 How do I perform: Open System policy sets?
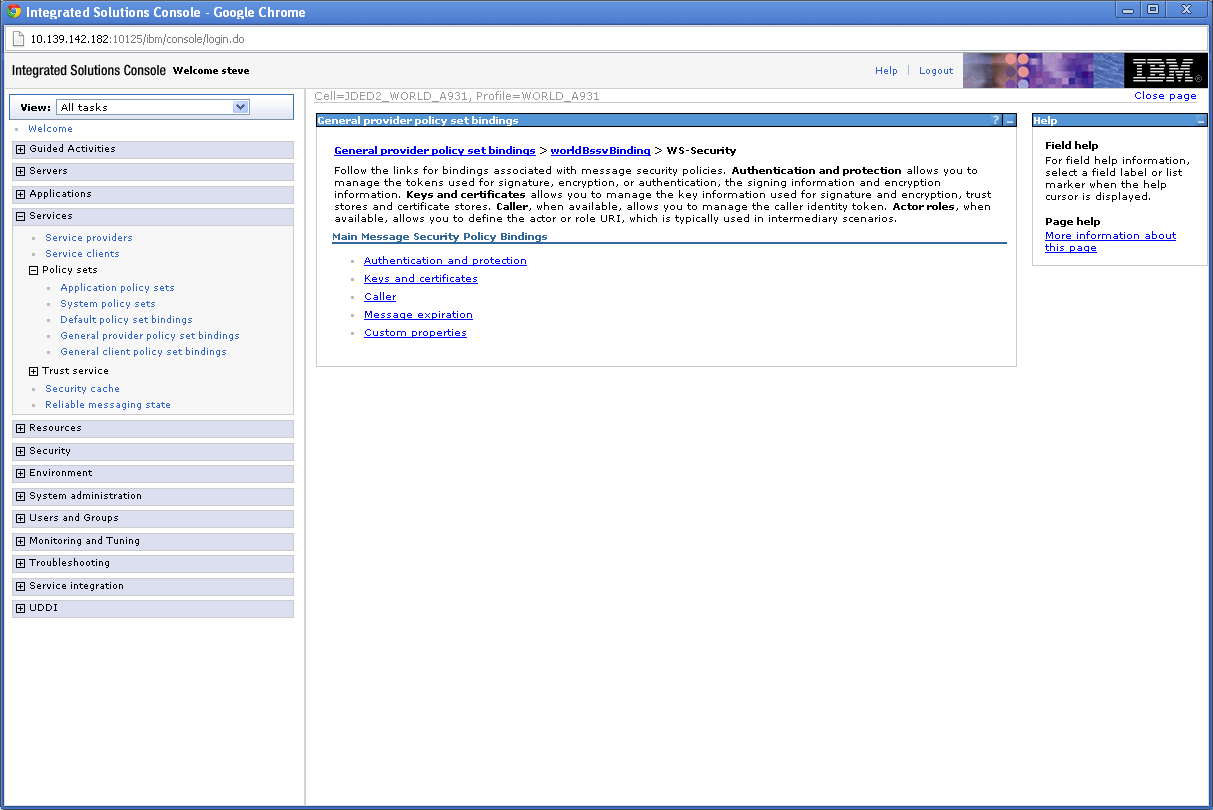click(108, 304)
